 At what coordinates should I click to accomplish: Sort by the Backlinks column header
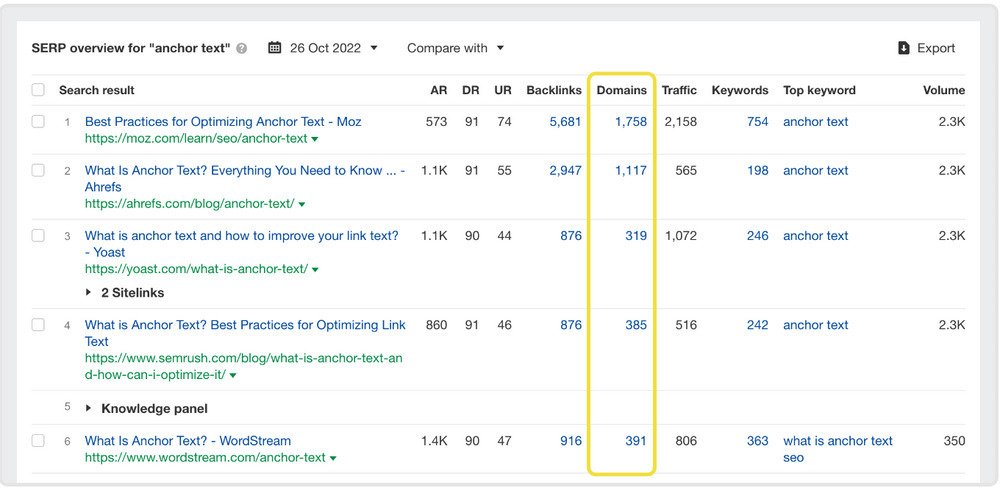tap(554, 90)
